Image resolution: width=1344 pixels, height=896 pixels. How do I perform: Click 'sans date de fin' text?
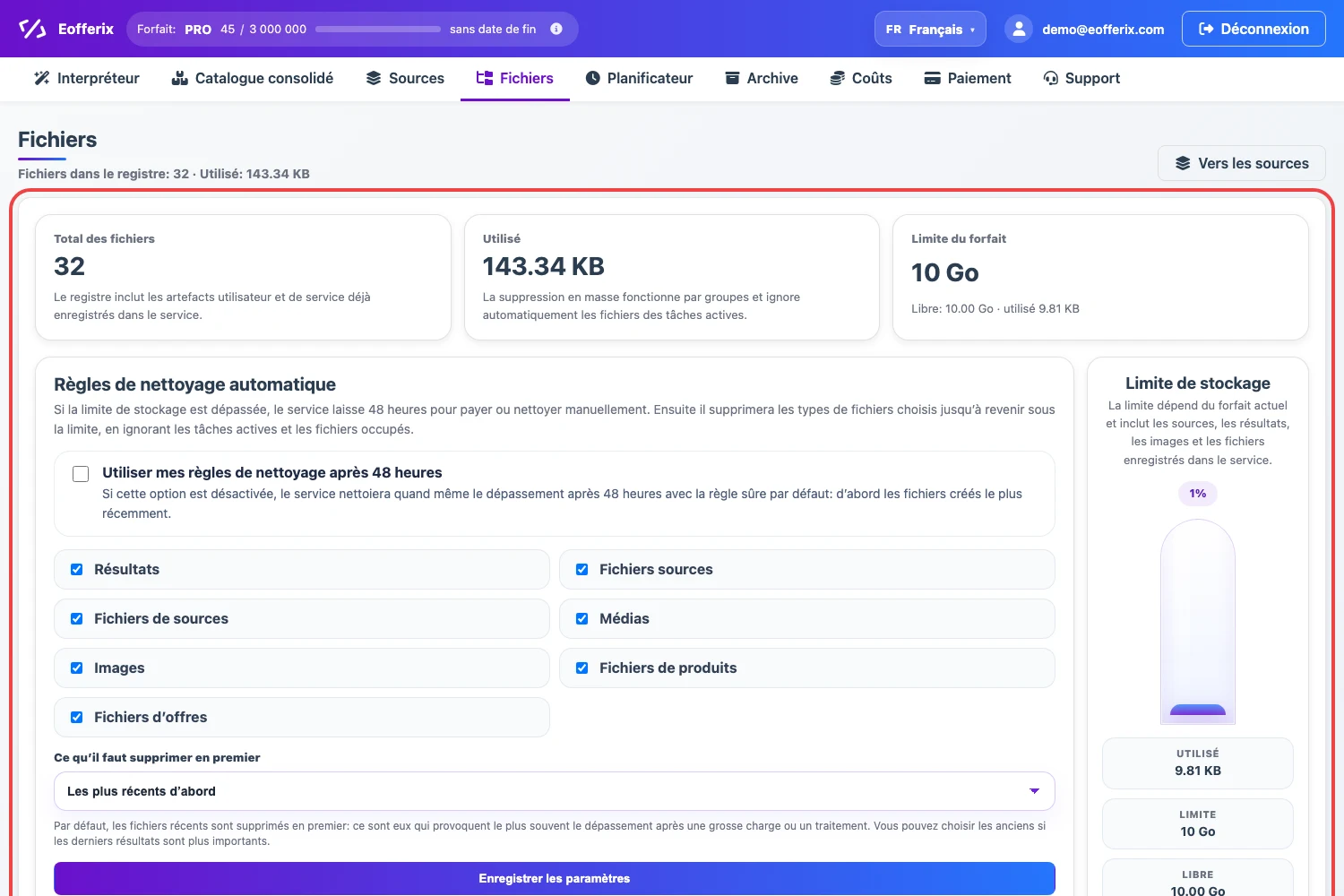(493, 29)
